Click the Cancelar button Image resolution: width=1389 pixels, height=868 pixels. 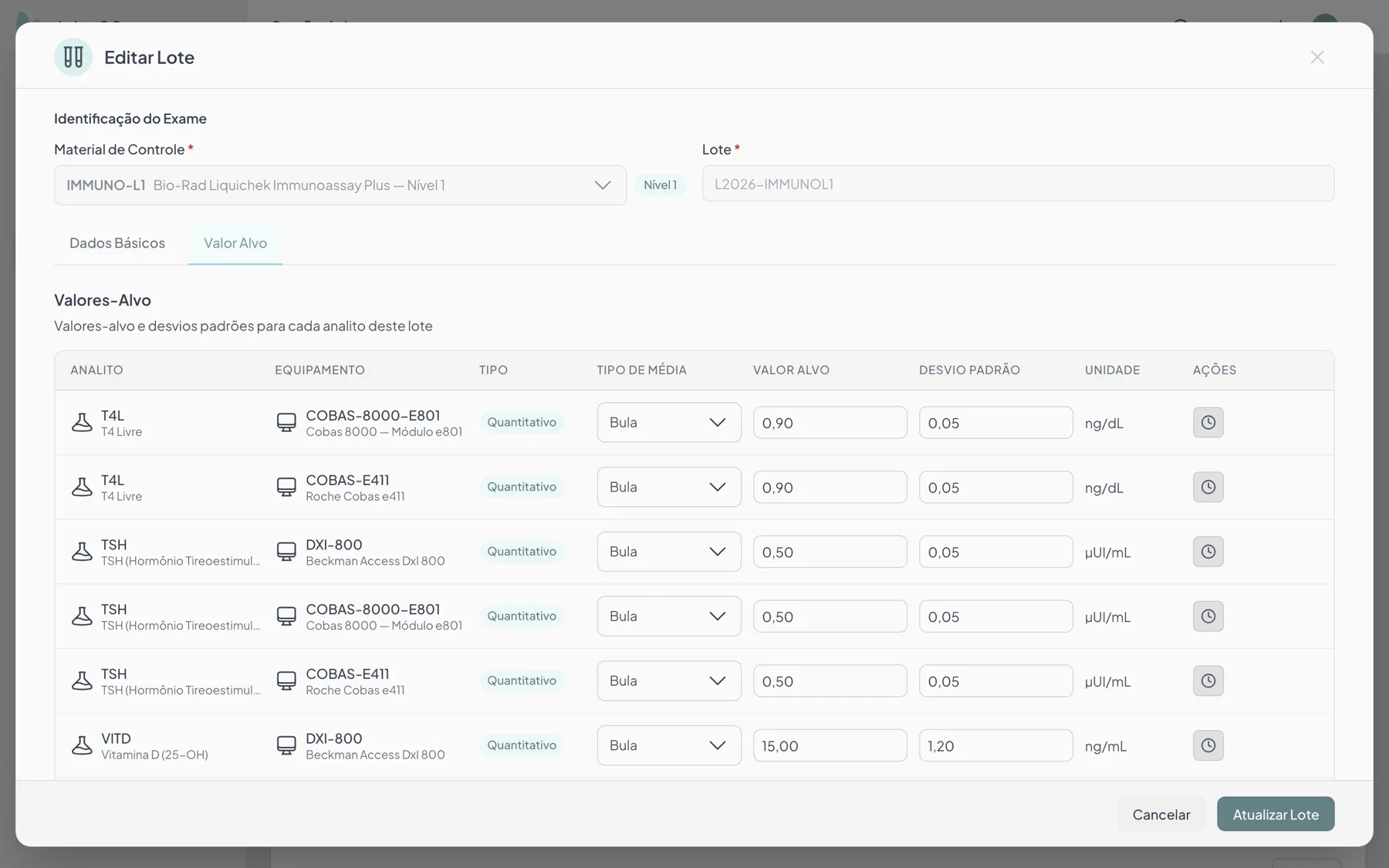(x=1161, y=814)
